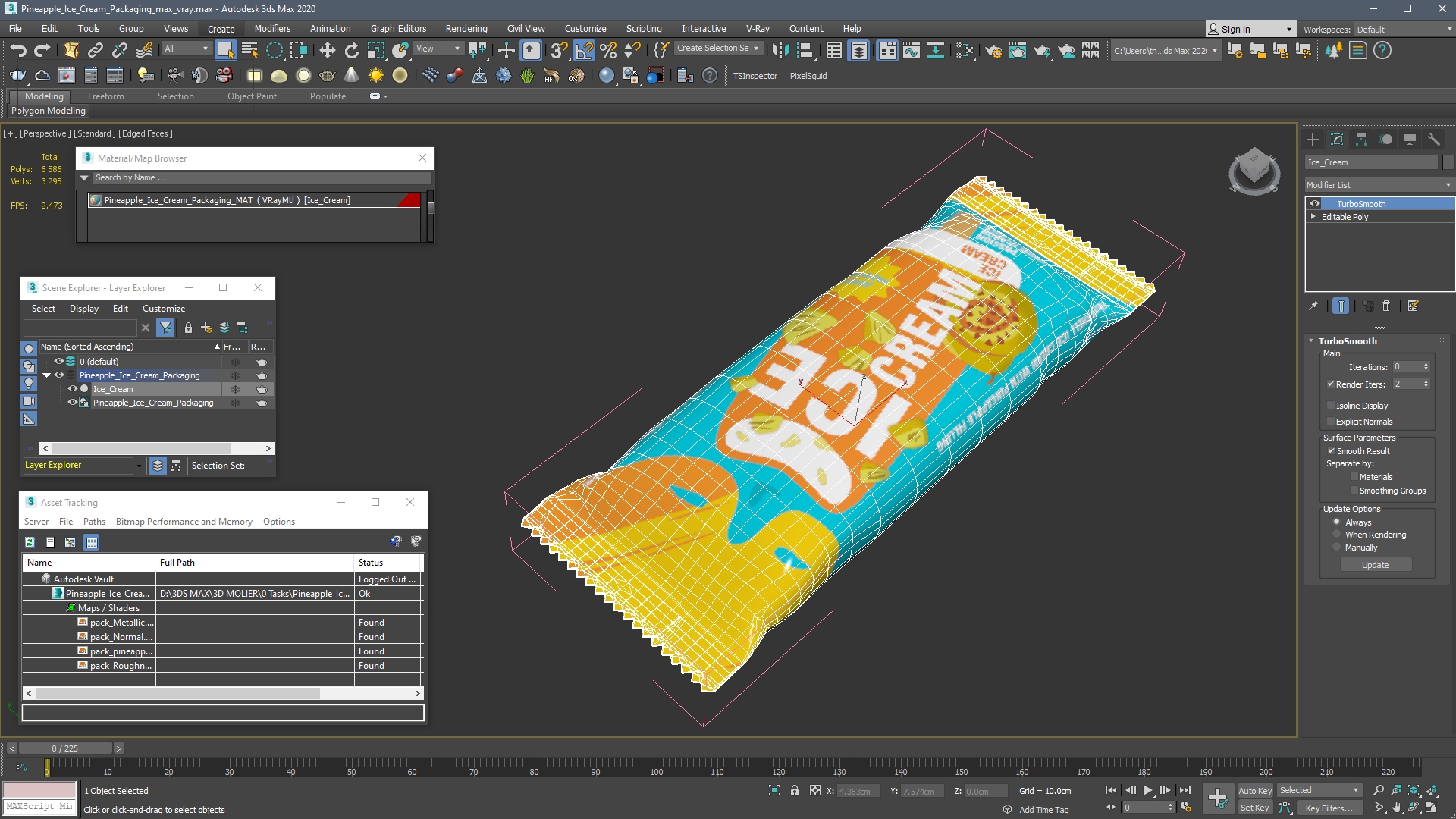Enable the Isoline Display checkbox
This screenshot has height=819, width=1456.
click(1331, 406)
